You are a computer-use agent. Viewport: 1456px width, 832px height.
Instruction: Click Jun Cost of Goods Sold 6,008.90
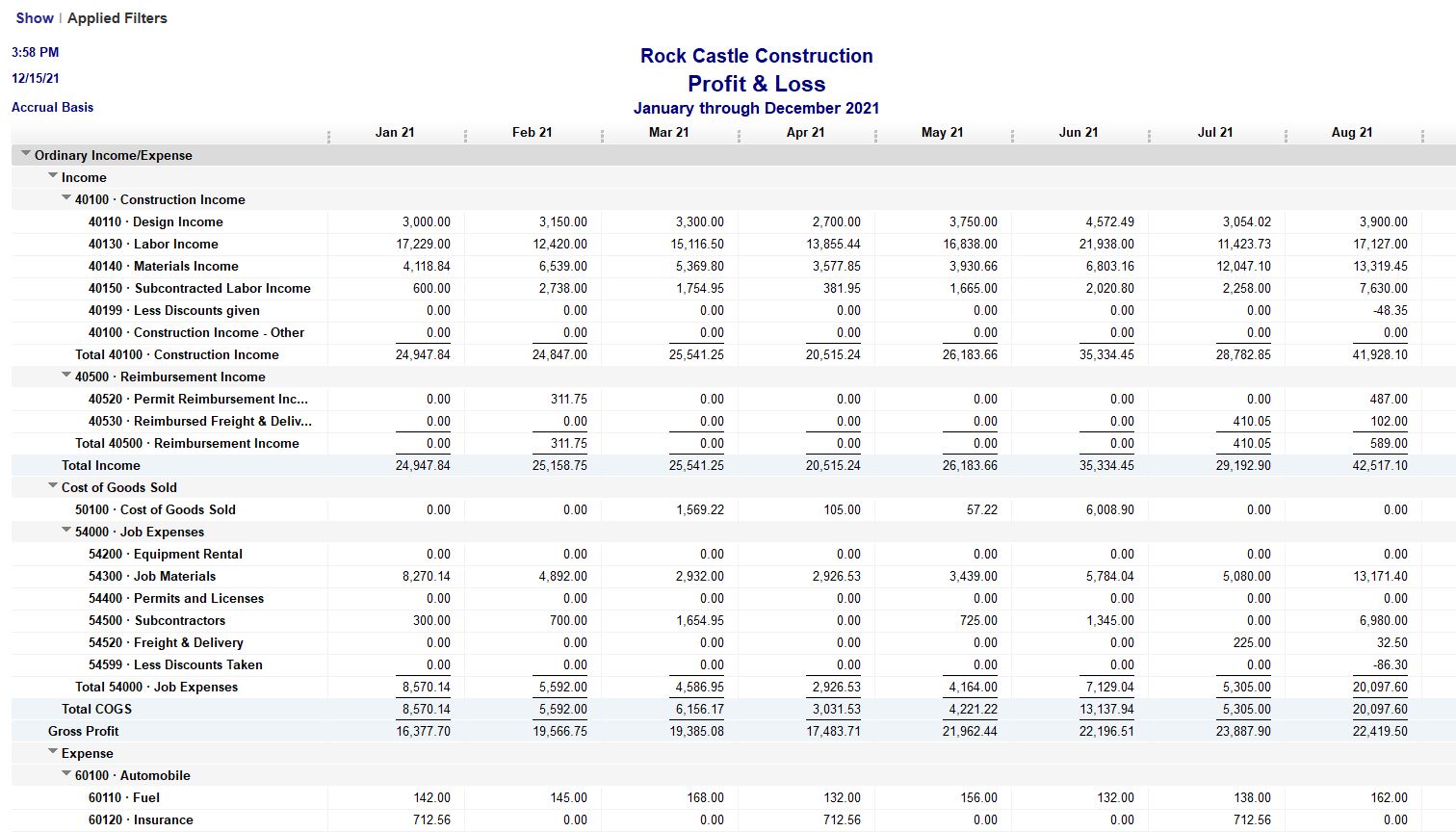coord(1110,509)
